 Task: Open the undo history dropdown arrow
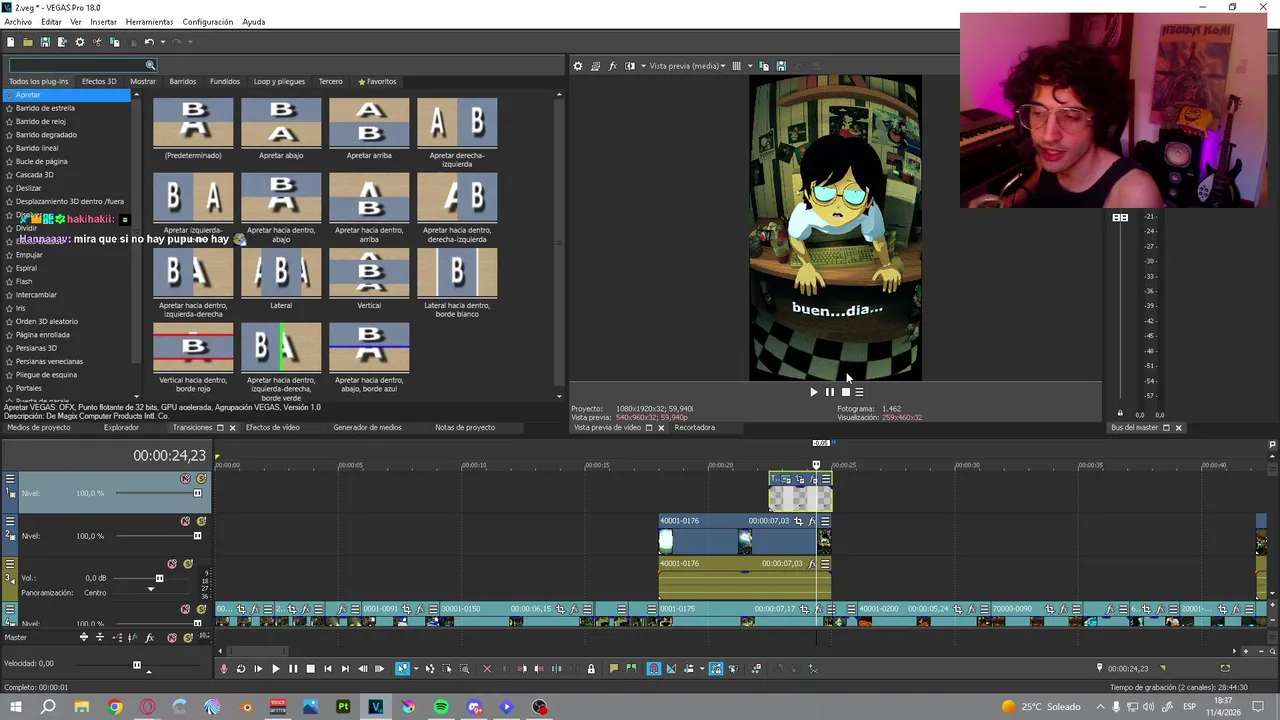[x=161, y=42]
